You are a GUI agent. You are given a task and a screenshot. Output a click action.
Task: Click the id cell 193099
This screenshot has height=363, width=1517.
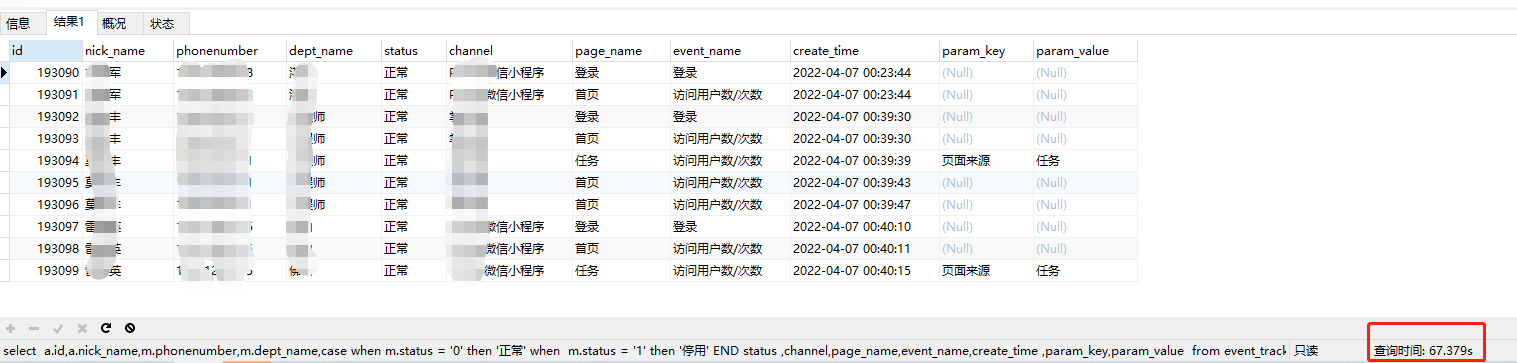point(46,271)
